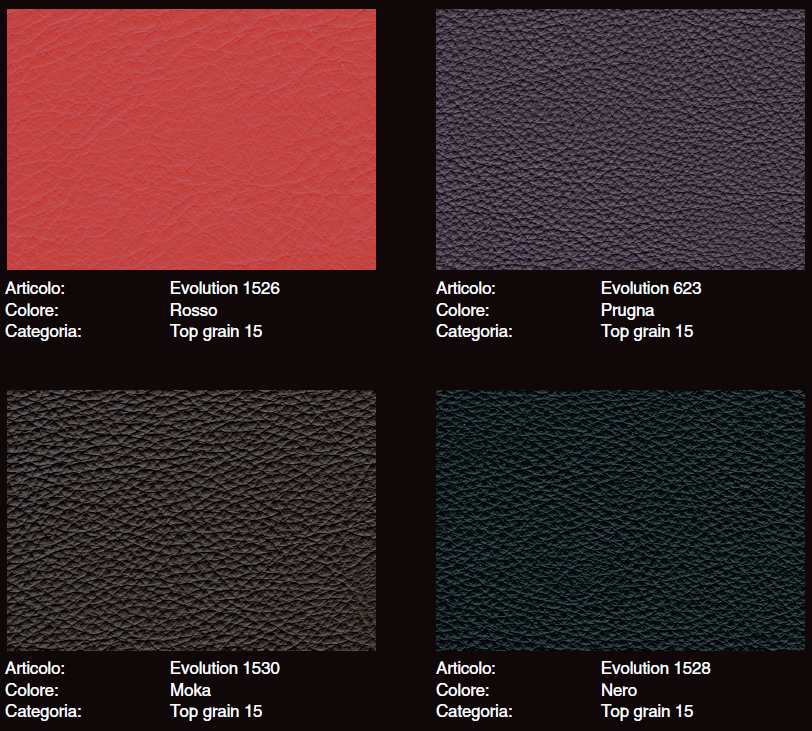Select the red Rosso leather swatch
Screen dimensions: 812x731
(192, 139)
